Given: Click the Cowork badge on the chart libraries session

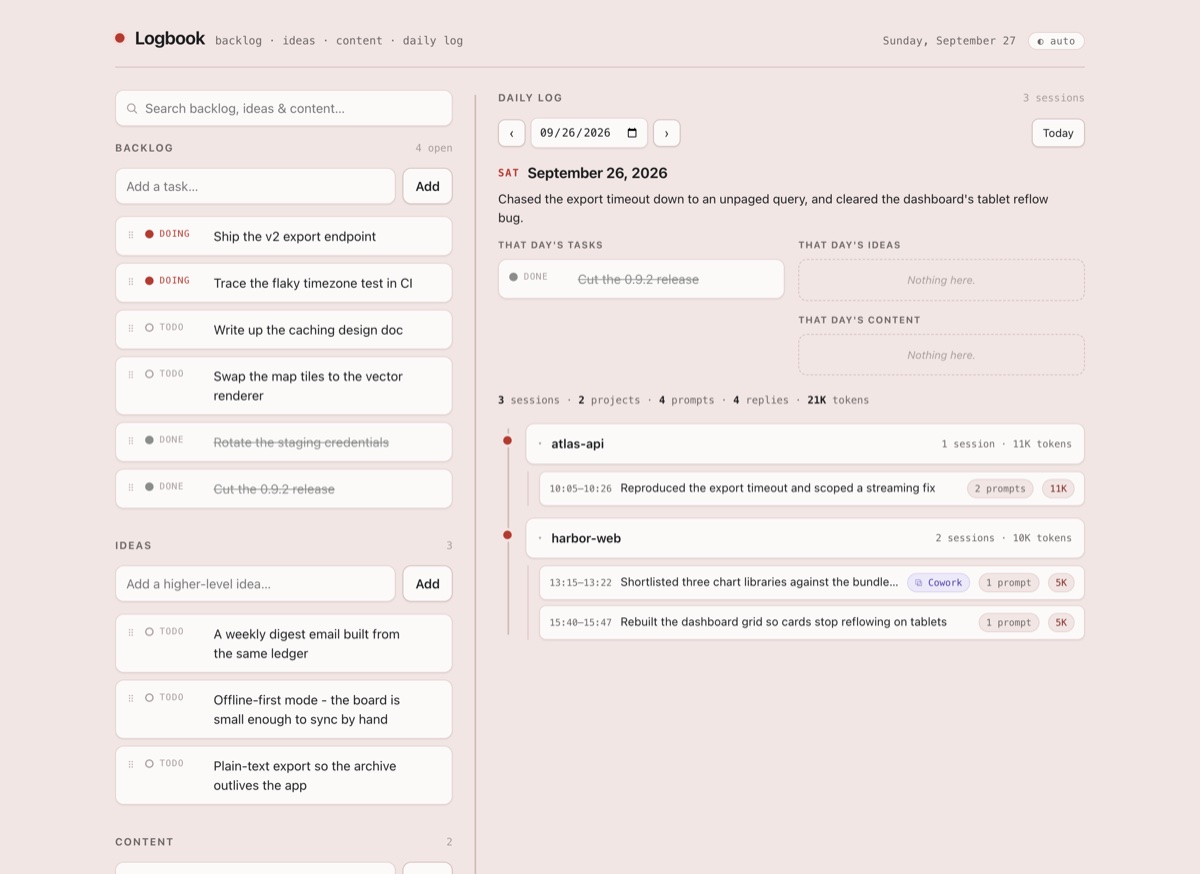Looking at the screenshot, I should click(x=938, y=583).
